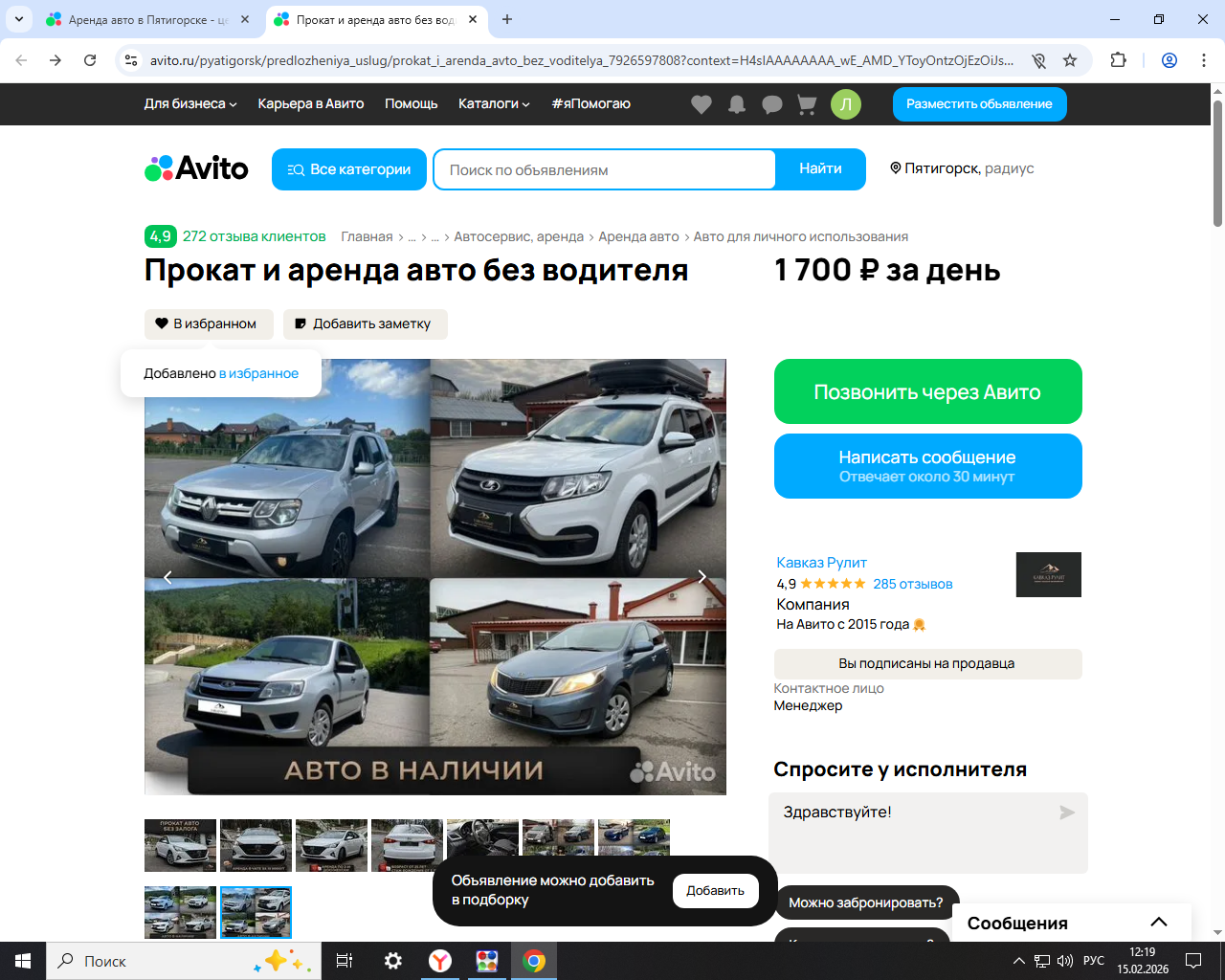
Task: Open Task View on taskbar
Action: [345, 961]
